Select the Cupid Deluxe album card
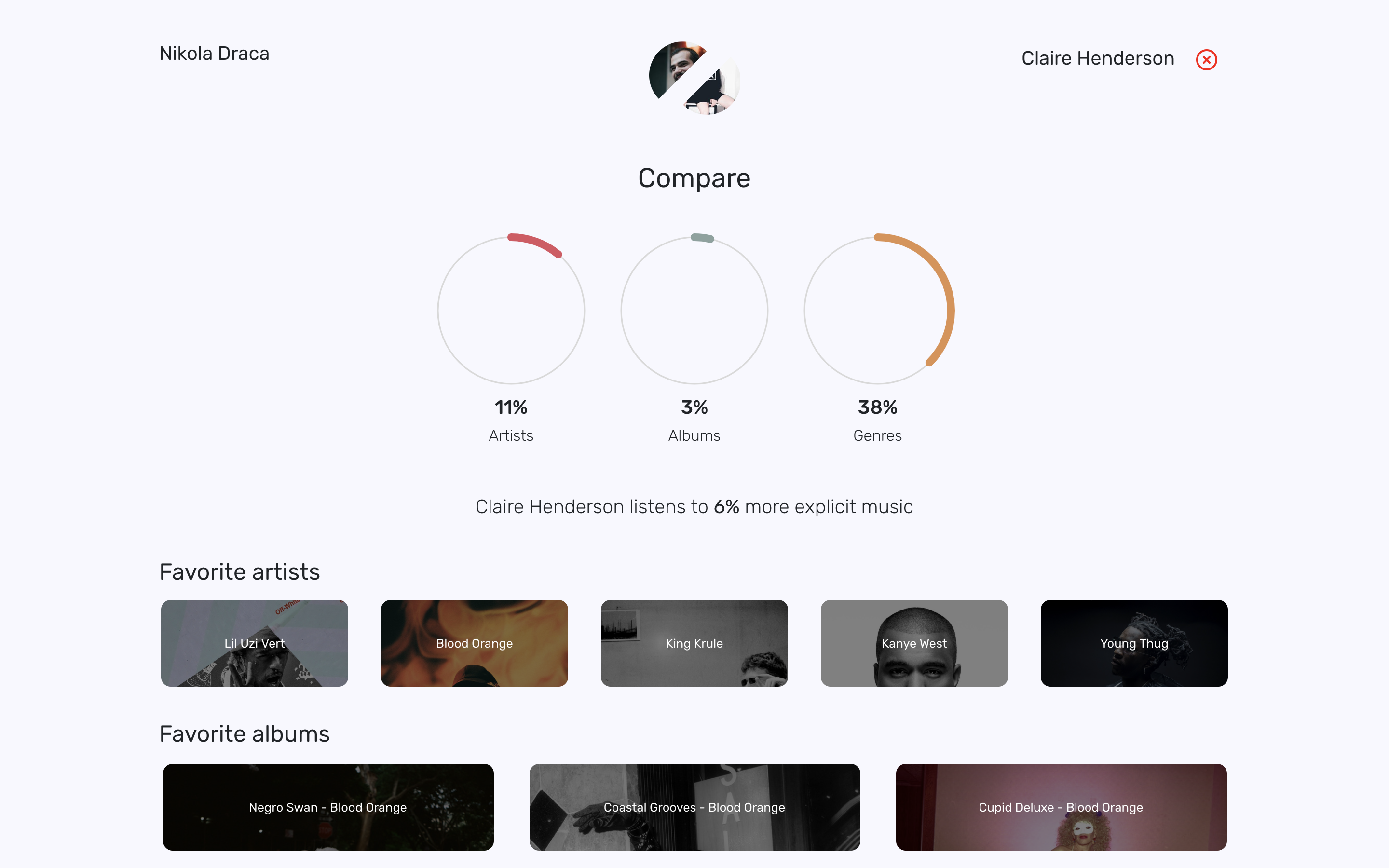The width and height of the screenshot is (1389, 868). 1061,807
